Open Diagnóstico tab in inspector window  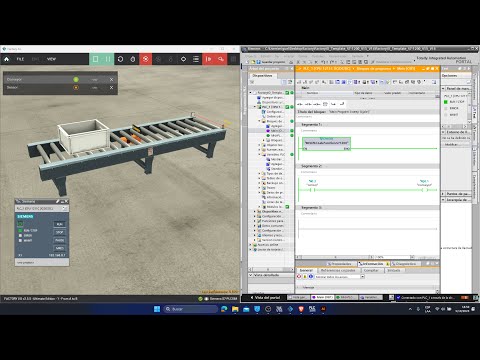(404, 264)
